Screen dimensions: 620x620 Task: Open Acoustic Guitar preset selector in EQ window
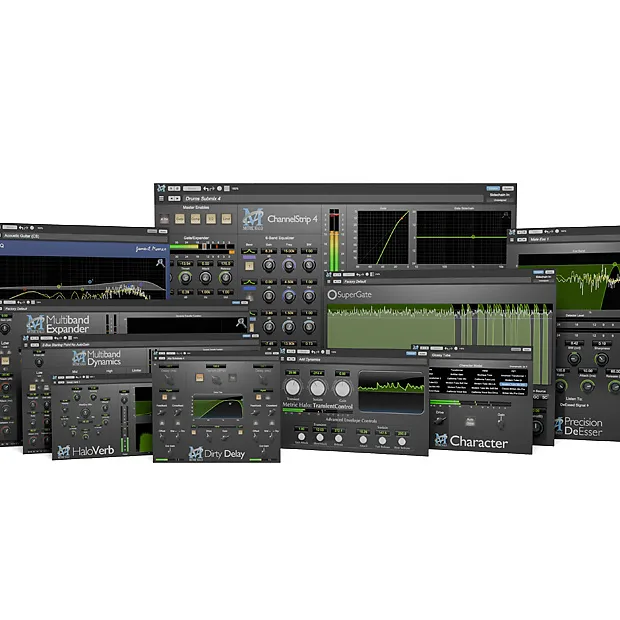84,236
